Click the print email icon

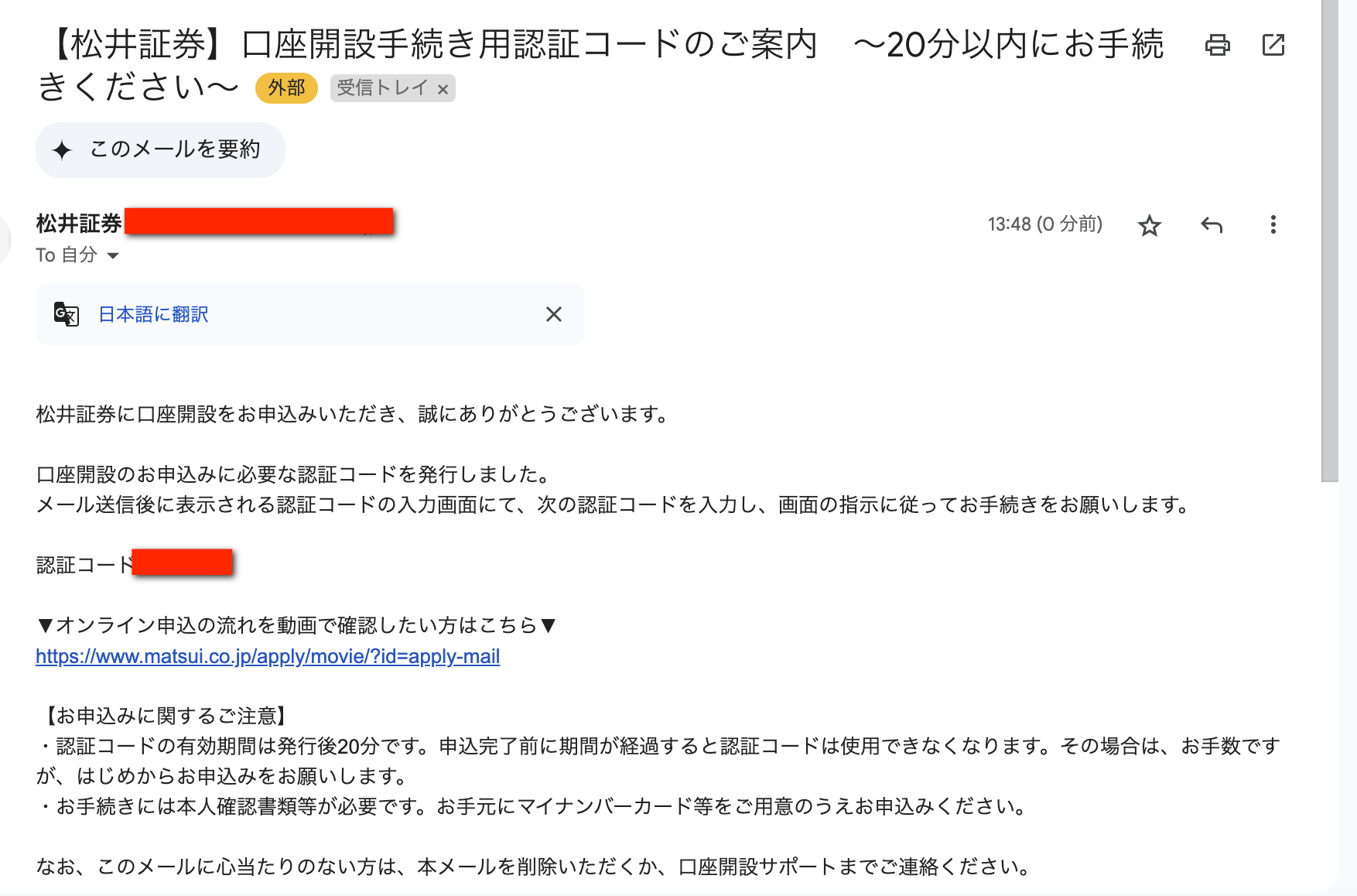[x=1219, y=46]
